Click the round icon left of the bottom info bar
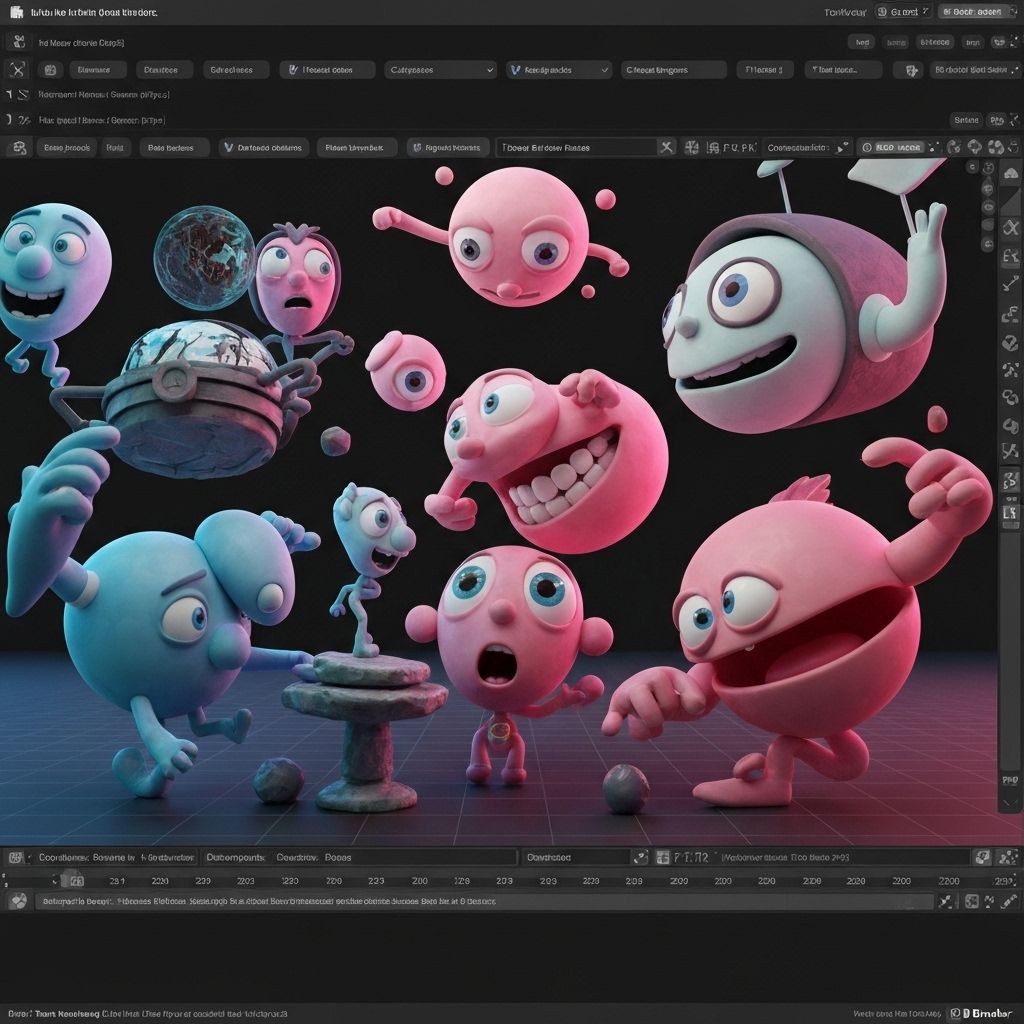Viewport: 1024px width, 1024px height. [17, 901]
